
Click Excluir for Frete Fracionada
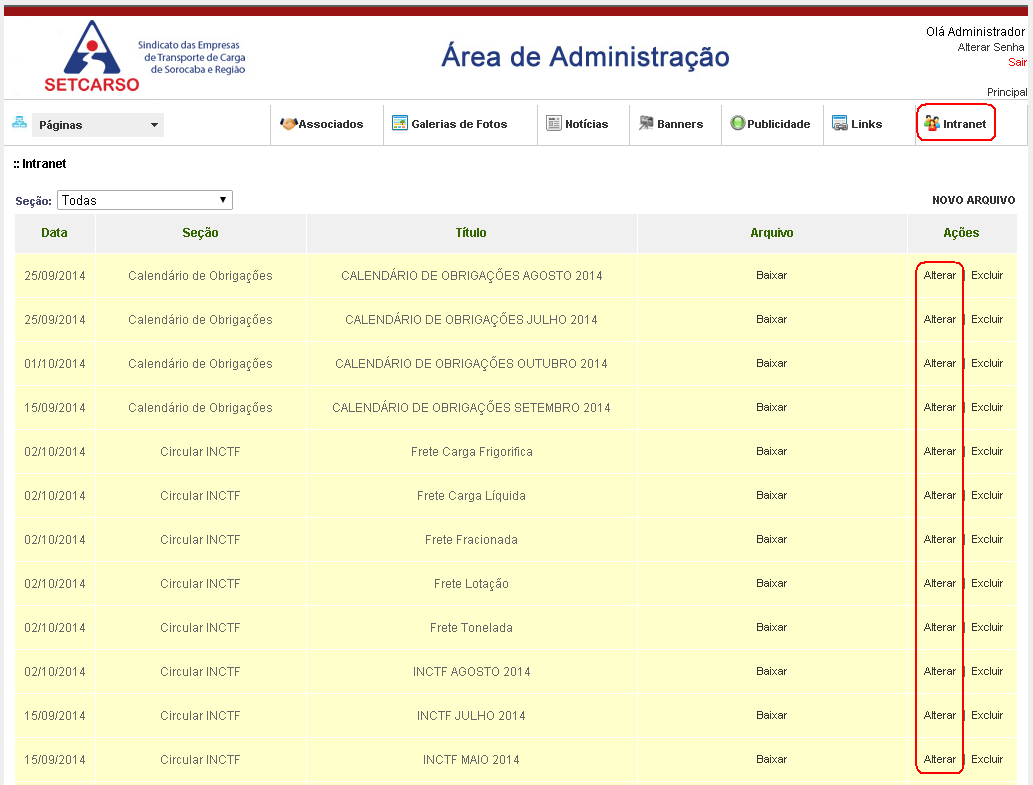pos(987,539)
